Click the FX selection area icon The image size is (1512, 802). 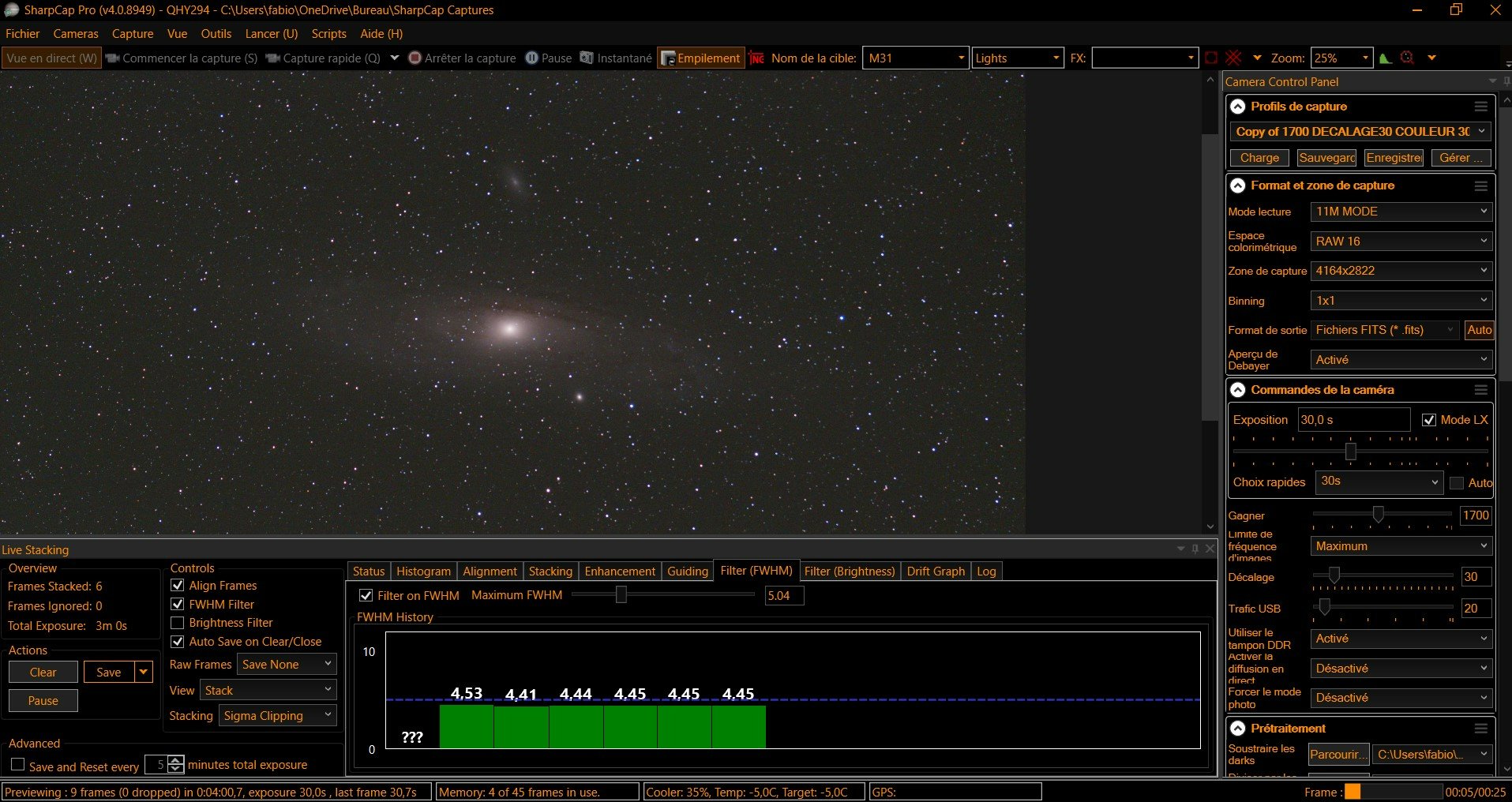1211,58
